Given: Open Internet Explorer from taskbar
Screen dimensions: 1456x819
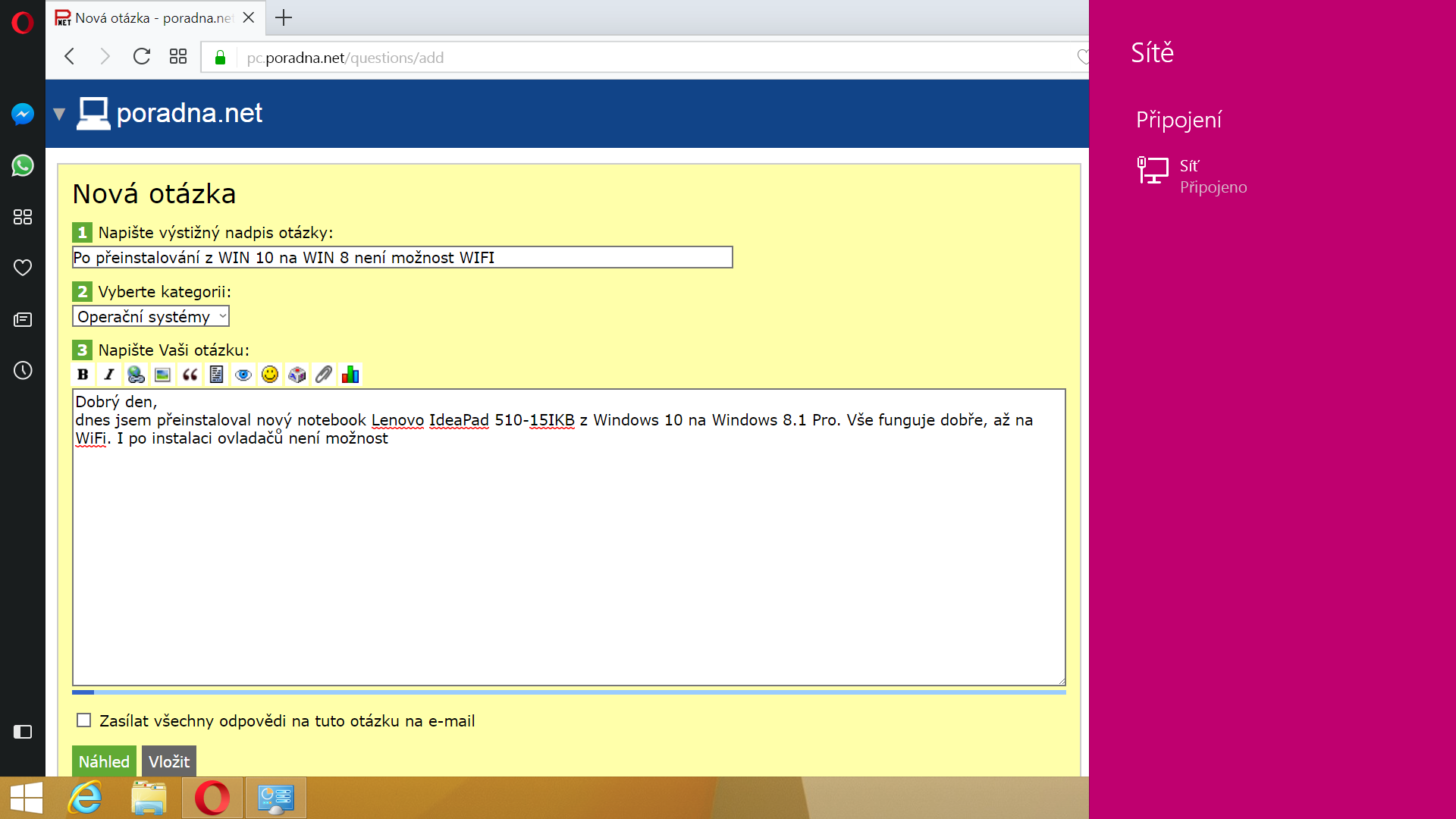Looking at the screenshot, I should click(85, 798).
